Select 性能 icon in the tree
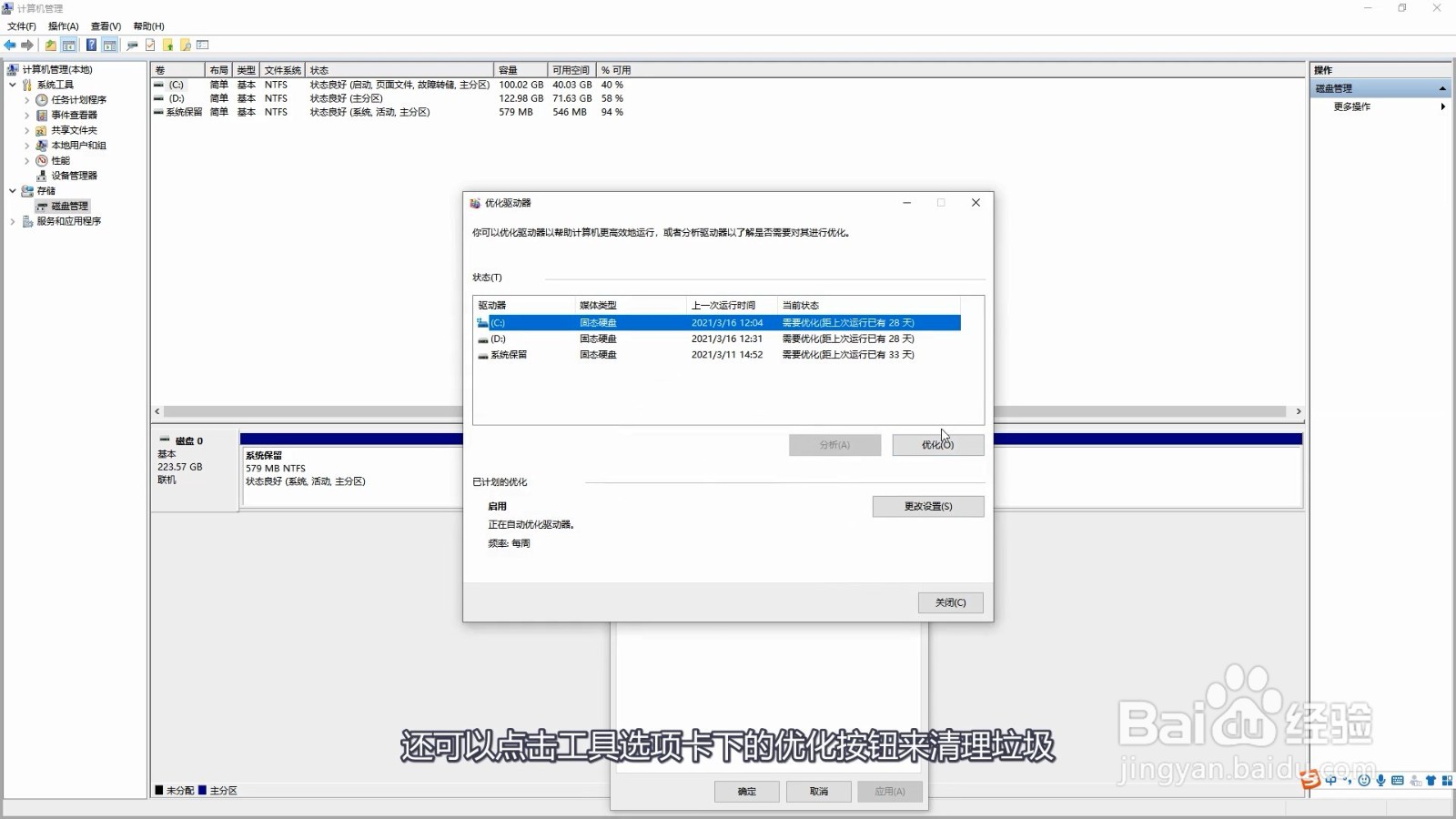Image resolution: width=1456 pixels, height=819 pixels. click(x=42, y=160)
